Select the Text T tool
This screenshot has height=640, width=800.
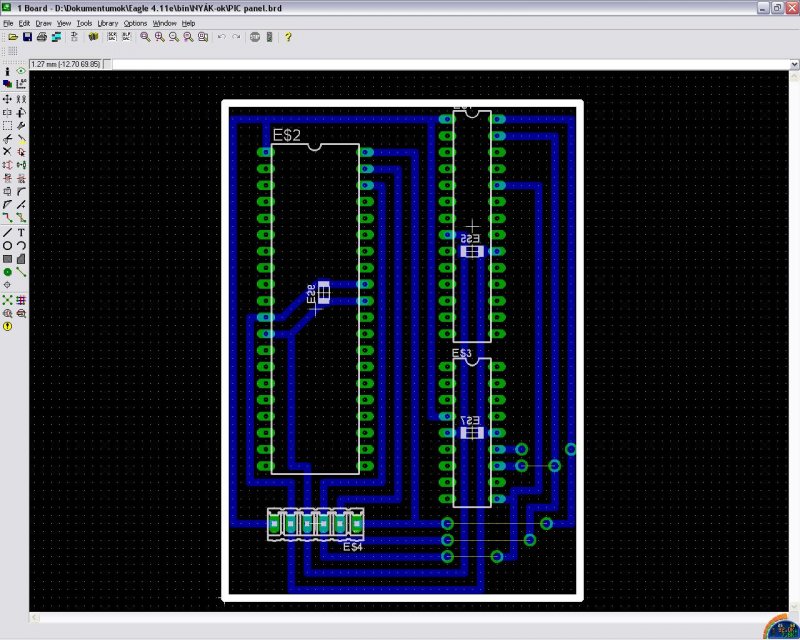[x=21, y=233]
